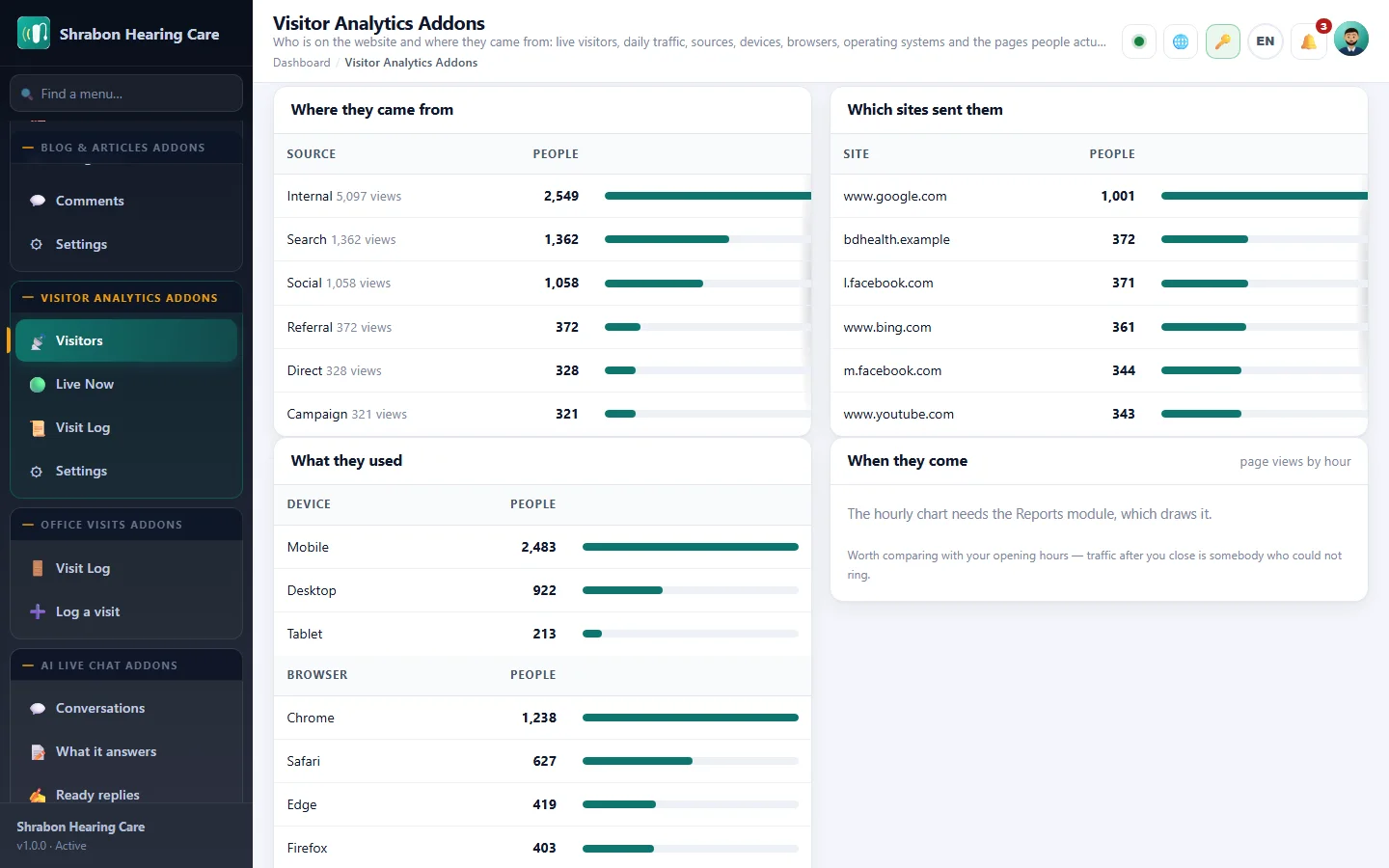Select the www.google.com site row
This screenshot has height=868, width=1389.
coord(1099,196)
